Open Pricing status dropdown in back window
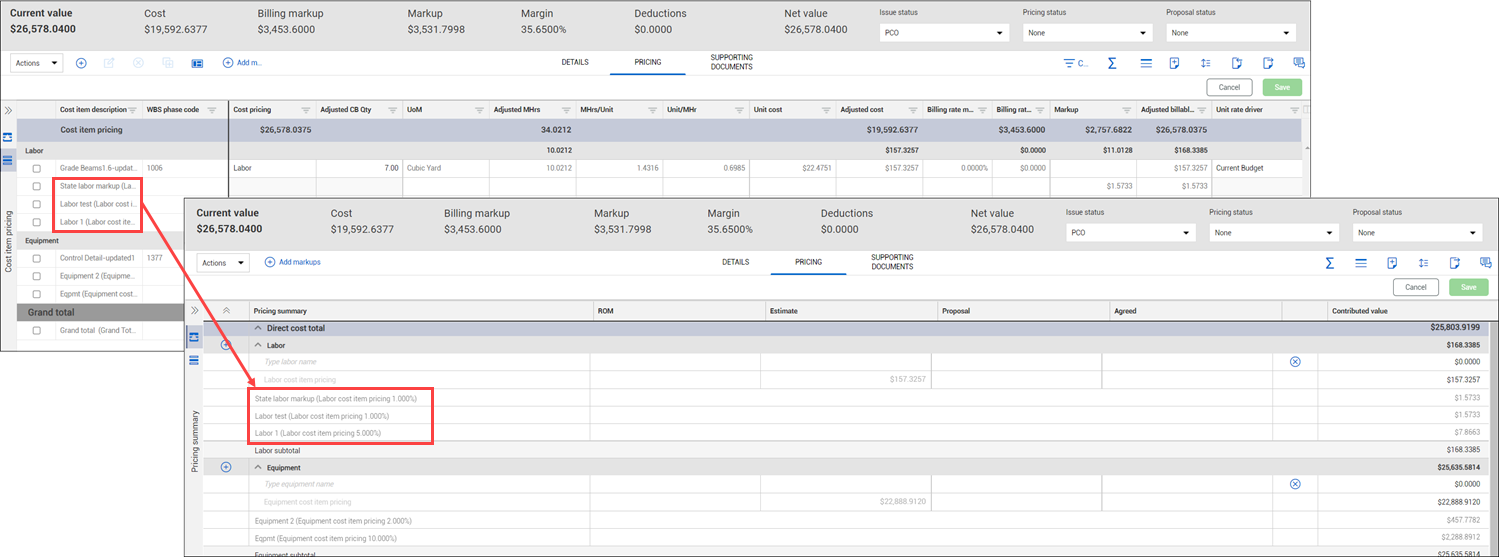Screen dimensions: 1499x557 [x=1087, y=33]
